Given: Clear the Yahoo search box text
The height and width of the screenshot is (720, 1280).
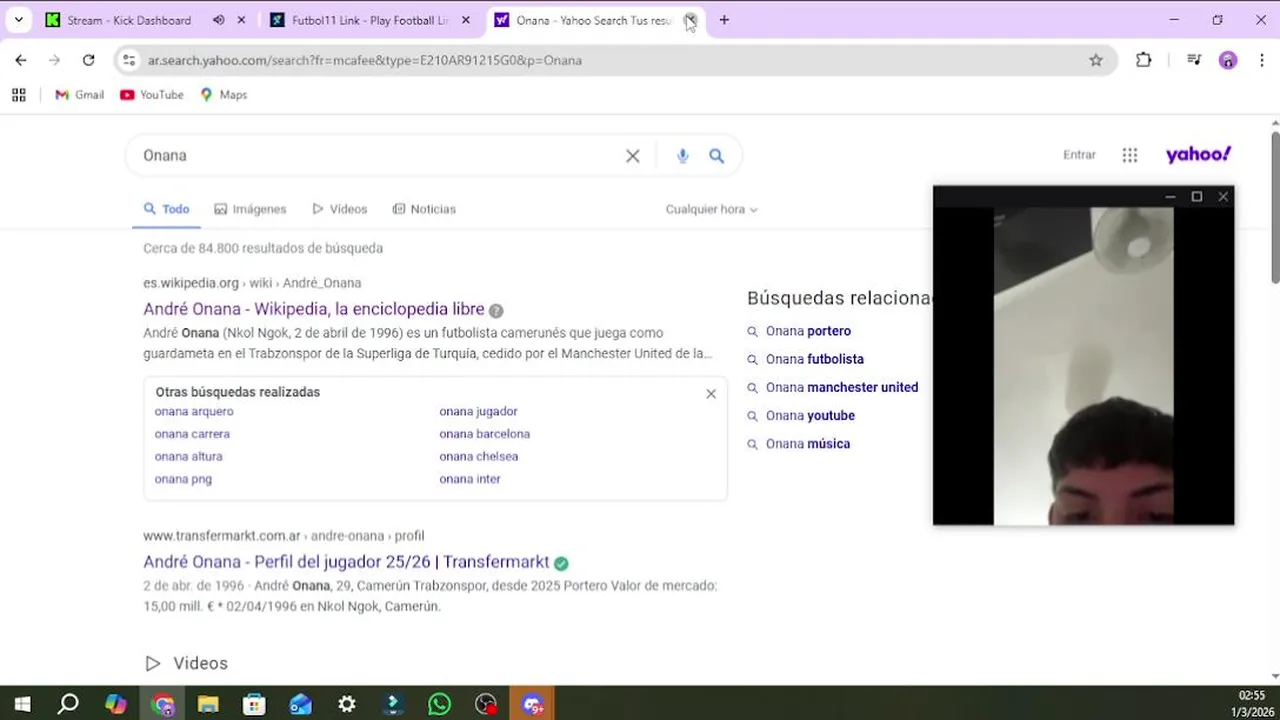Looking at the screenshot, I should (633, 156).
